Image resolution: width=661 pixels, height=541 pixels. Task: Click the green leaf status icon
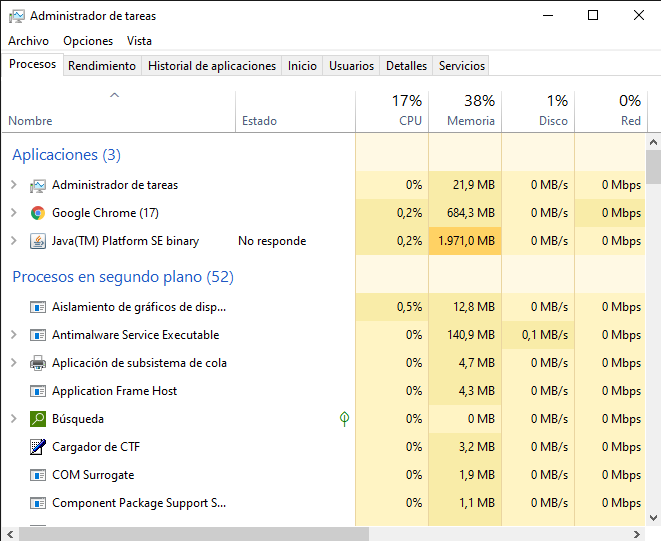click(x=345, y=419)
